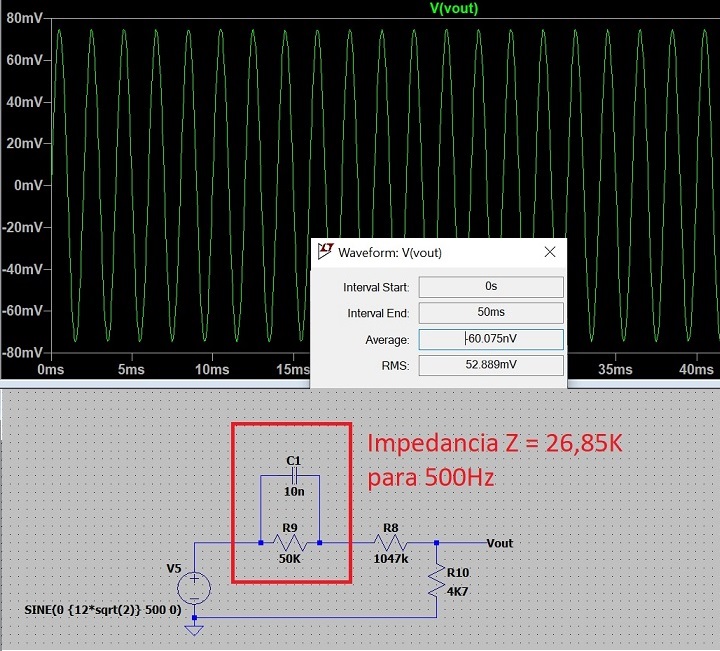Click the R8 component name label
Screen dimensions: 720x651
[x=391, y=528]
